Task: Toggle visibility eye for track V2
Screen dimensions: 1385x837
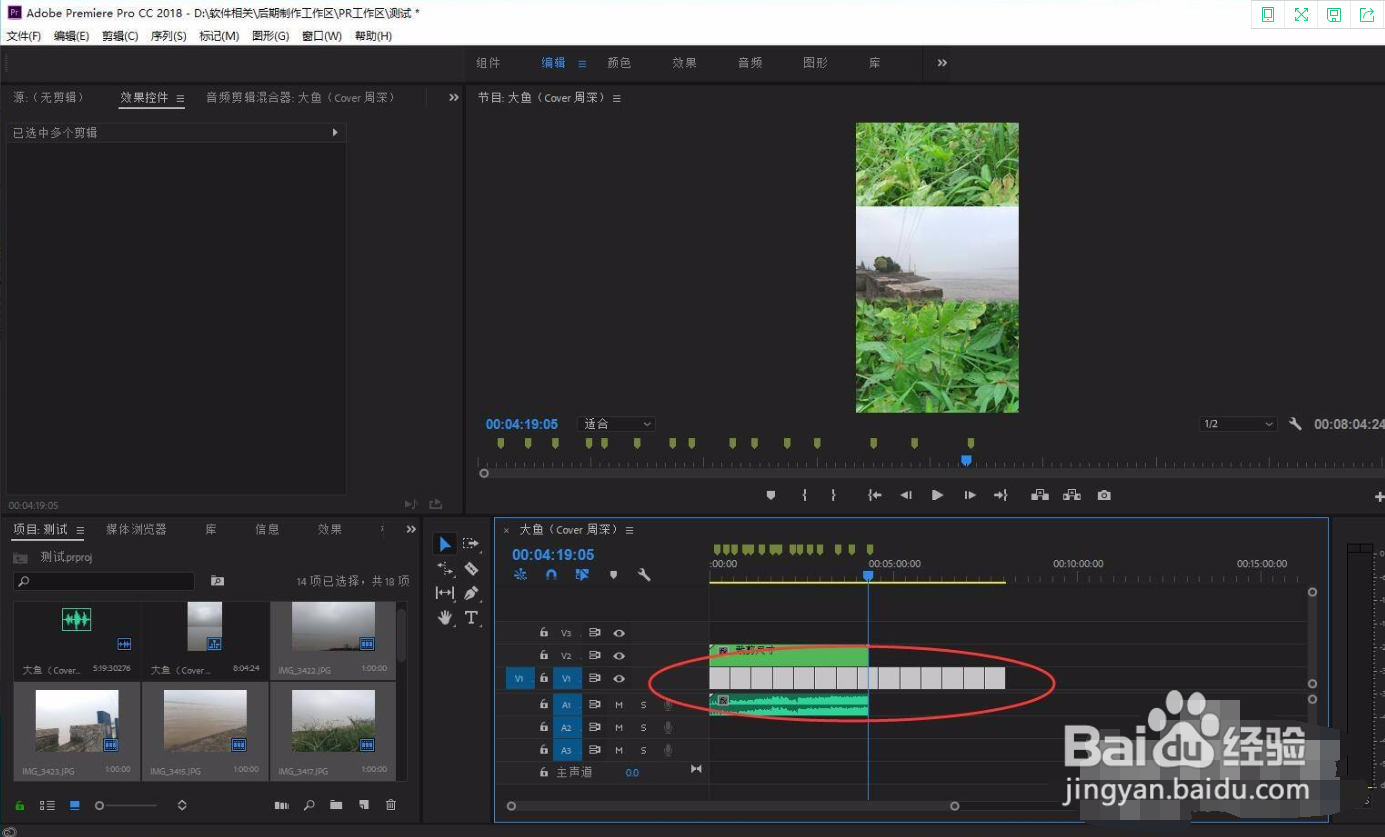Action: tap(619, 655)
